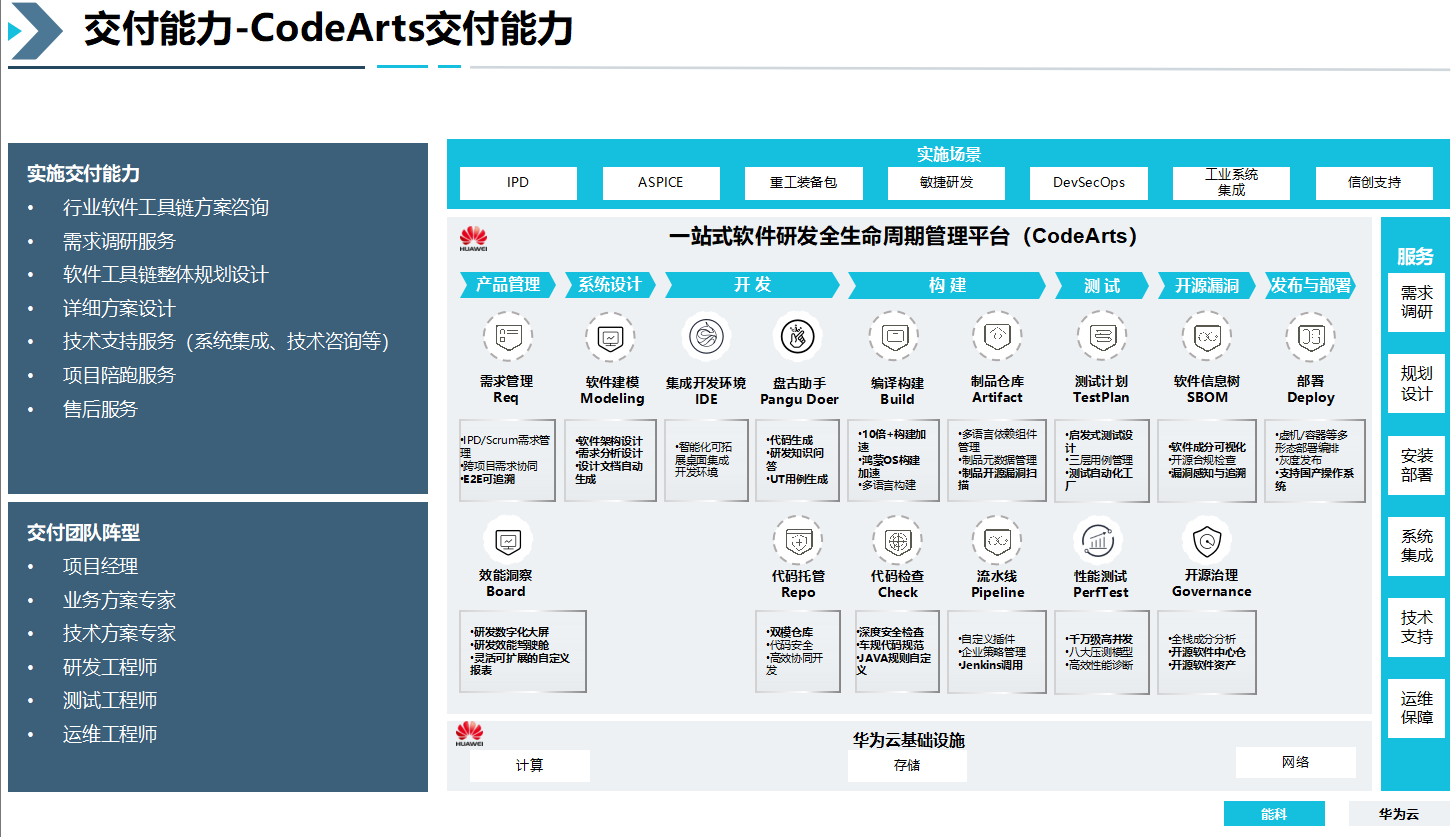Viewport: 1454px width, 837px height.
Task: Click the Pangu Doer assistant icon
Action: point(798,337)
